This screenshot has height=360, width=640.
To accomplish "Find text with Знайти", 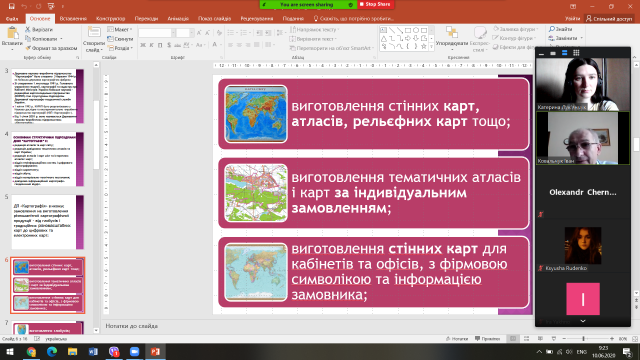I will (x=560, y=29).
